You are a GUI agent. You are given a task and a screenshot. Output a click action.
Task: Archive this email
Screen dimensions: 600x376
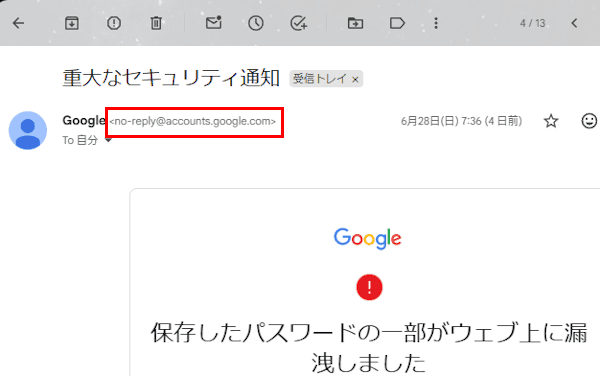pyautogui.click(x=72, y=23)
